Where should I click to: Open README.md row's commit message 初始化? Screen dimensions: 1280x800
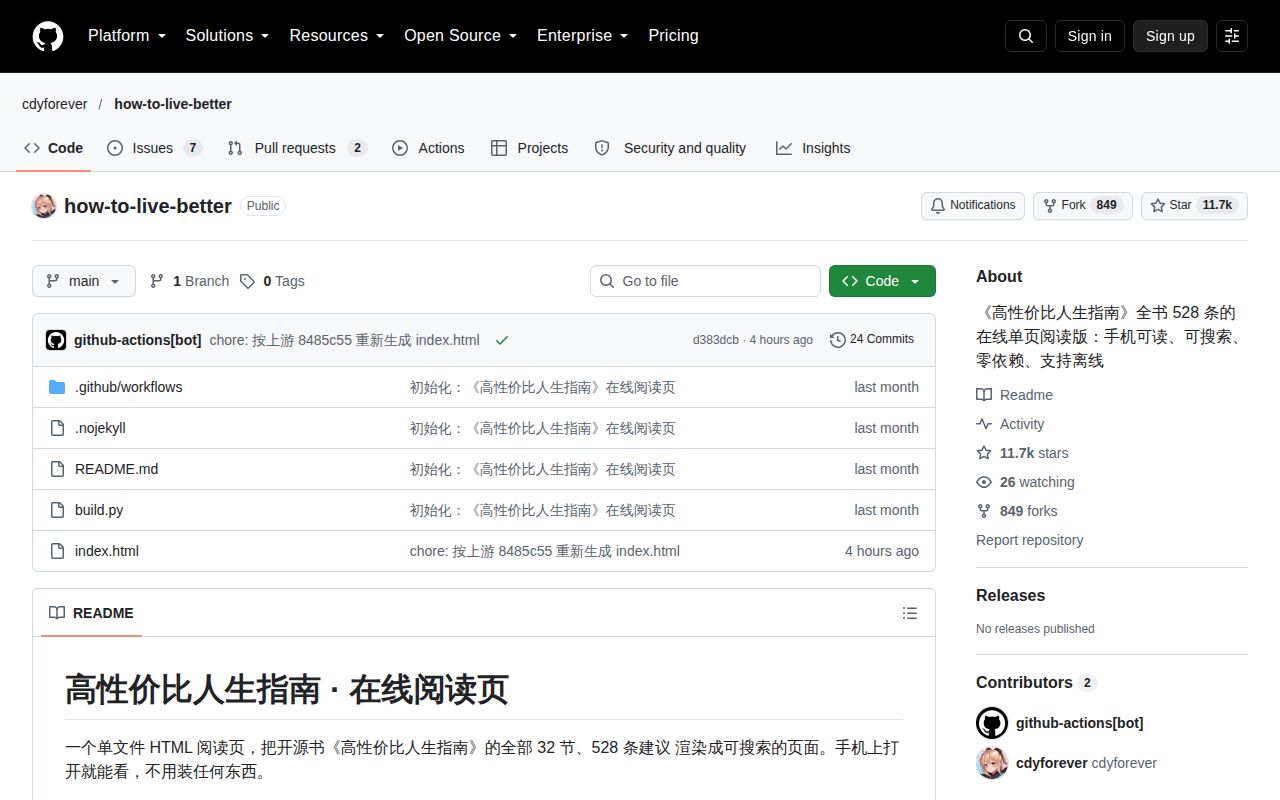point(543,469)
